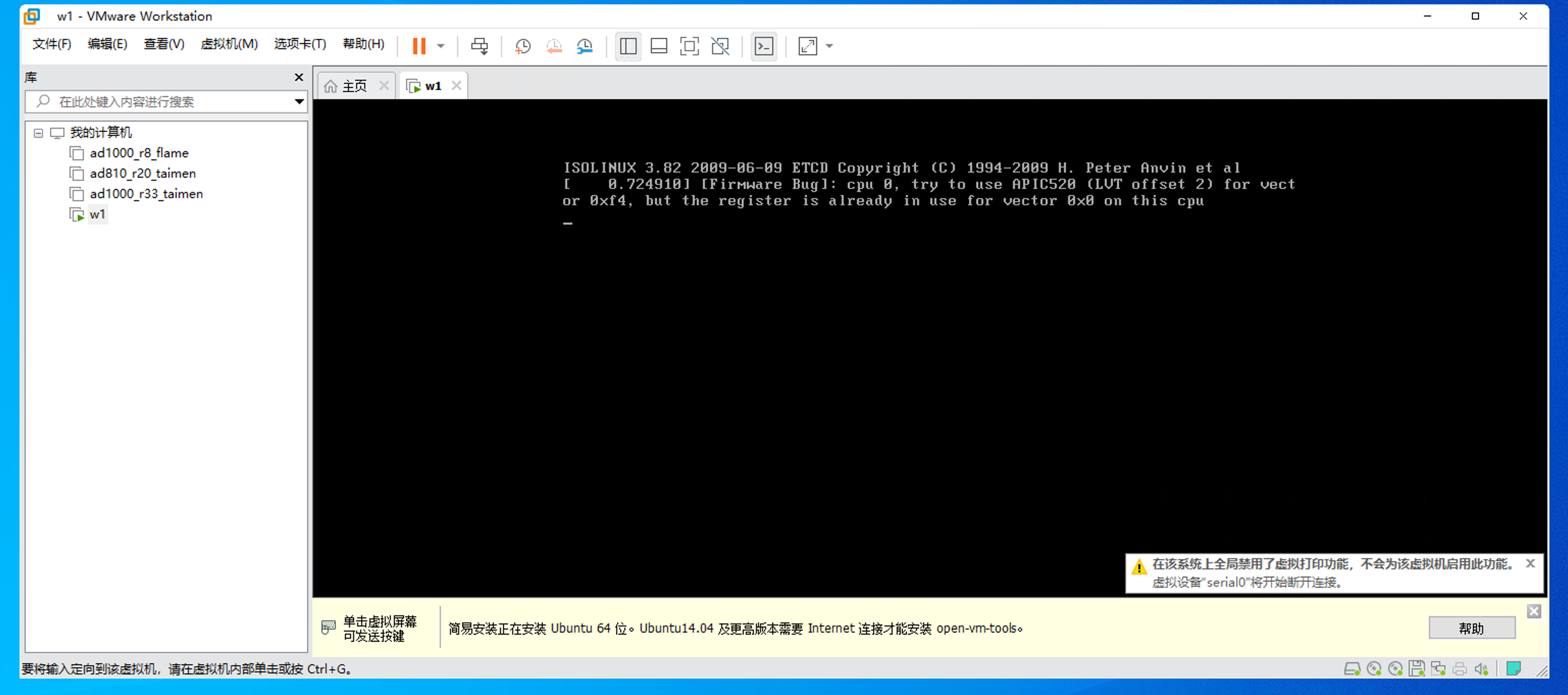This screenshot has width=1568, height=695.
Task: Take a snapshot of the VM
Action: pyautogui.click(x=522, y=46)
